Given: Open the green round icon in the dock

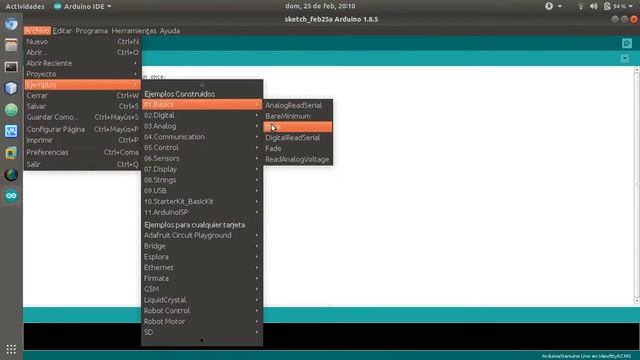Looking at the screenshot, I should tap(11, 109).
